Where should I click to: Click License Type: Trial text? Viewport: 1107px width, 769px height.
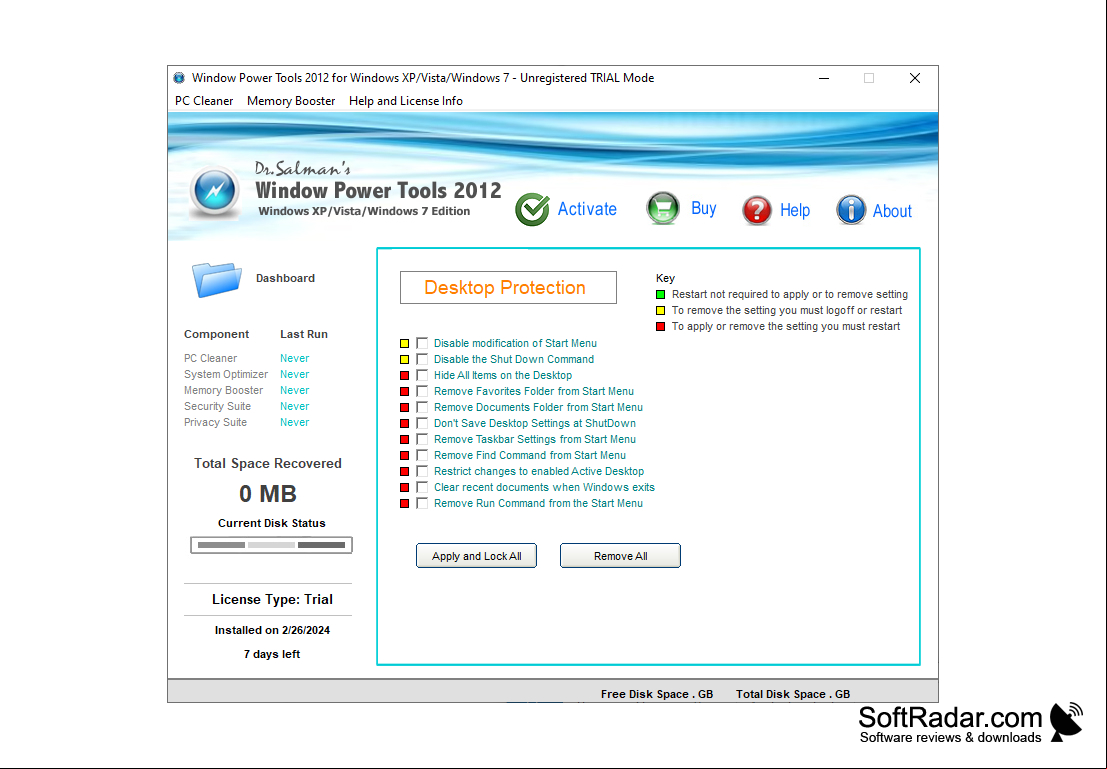click(272, 600)
